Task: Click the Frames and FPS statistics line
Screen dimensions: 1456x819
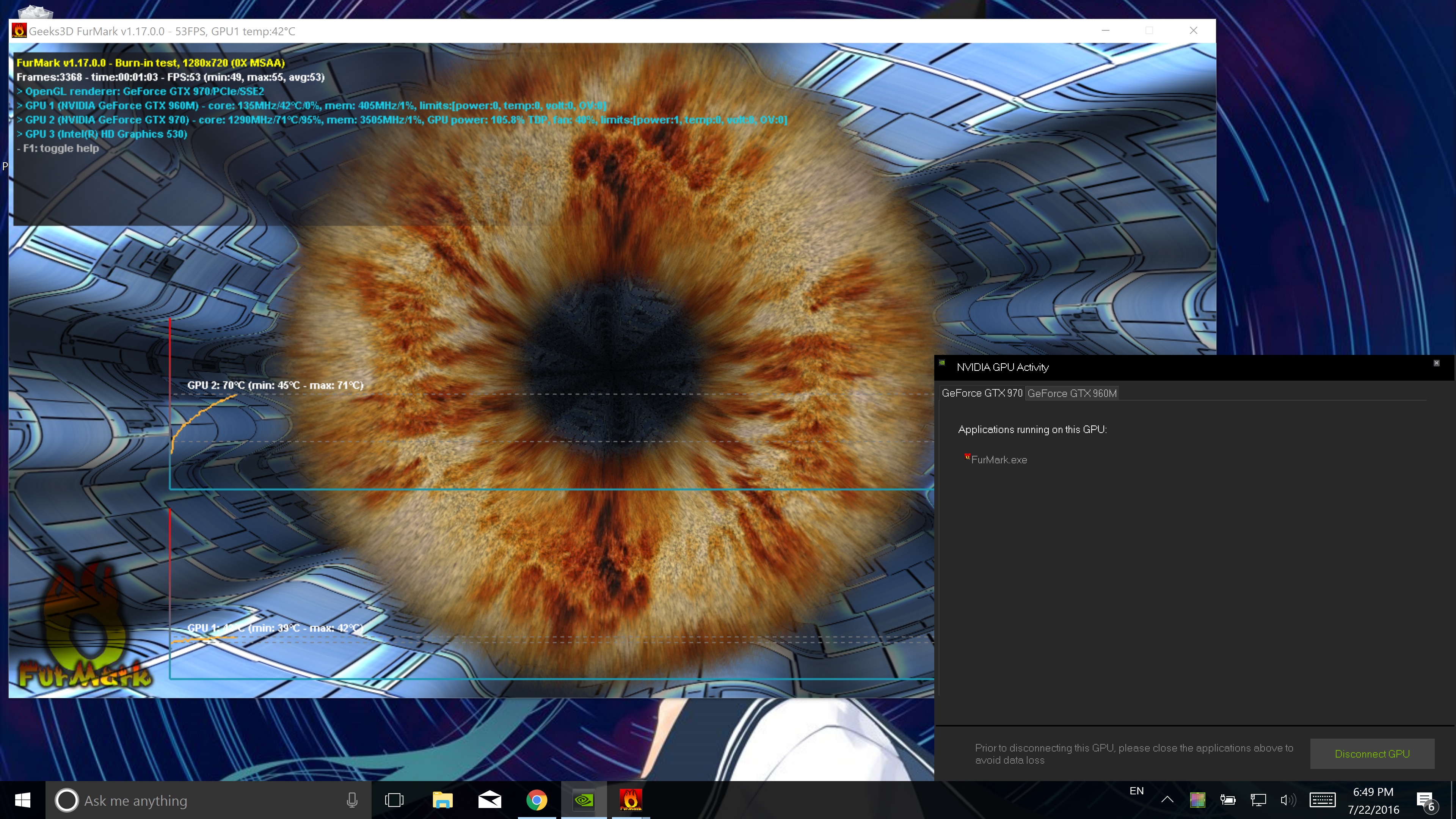Action: pos(171,77)
